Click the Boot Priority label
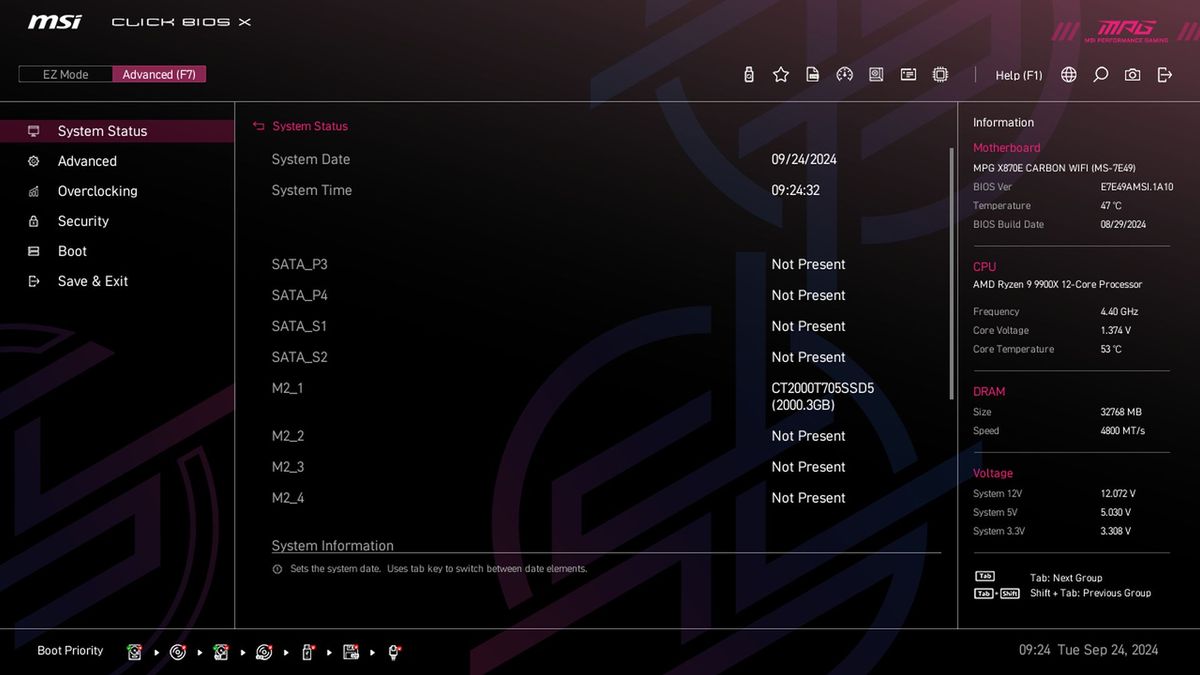Image resolution: width=1200 pixels, height=675 pixels. click(x=70, y=651)
